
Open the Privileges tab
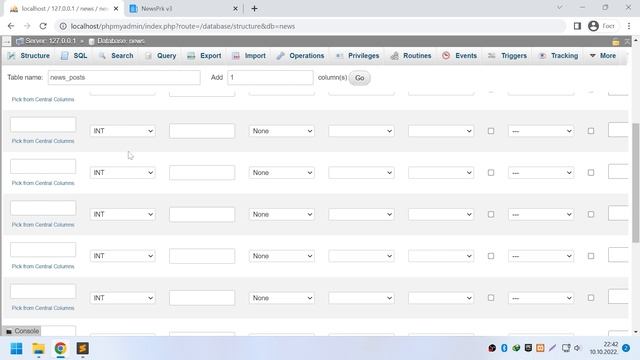[x=358, y=56]
